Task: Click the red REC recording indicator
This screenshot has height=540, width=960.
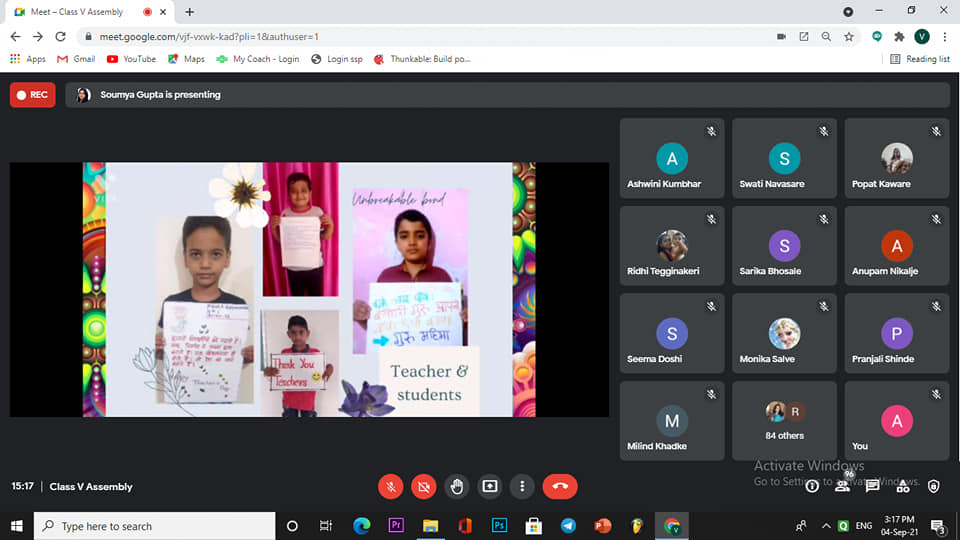Action: point(32,95)
